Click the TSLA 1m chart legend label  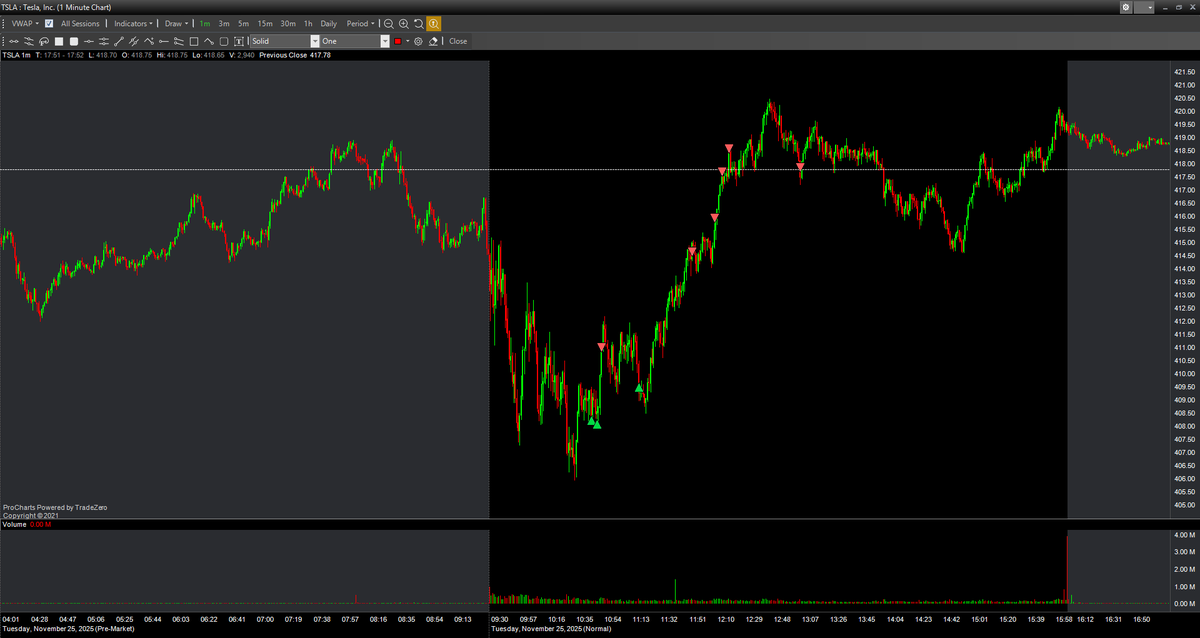[x=16, y=55]
